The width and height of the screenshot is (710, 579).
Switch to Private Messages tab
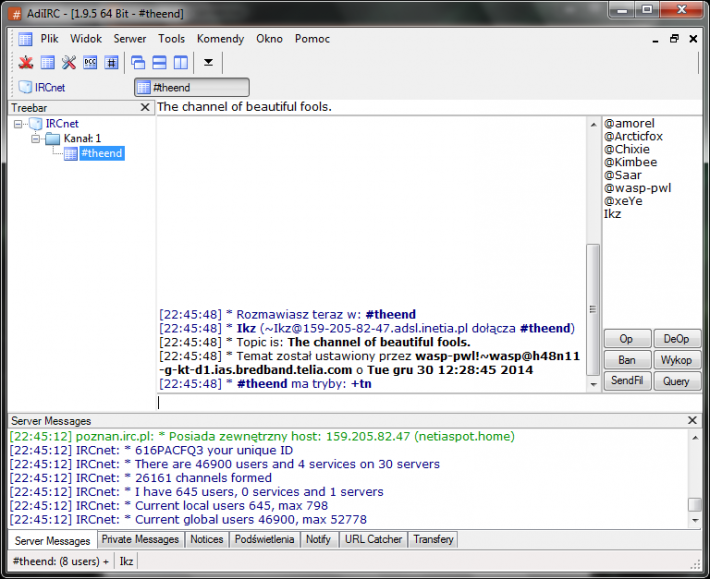click(140, 539)
